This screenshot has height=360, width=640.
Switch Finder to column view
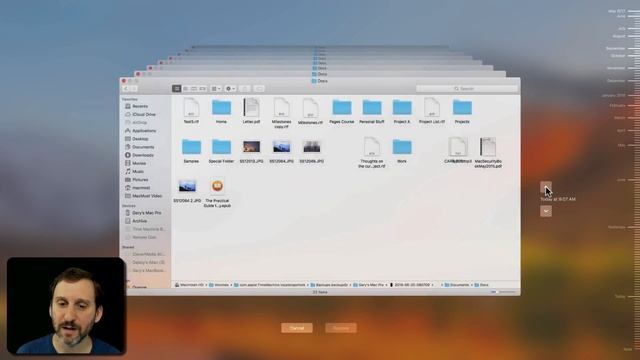(x=194, y=89)
